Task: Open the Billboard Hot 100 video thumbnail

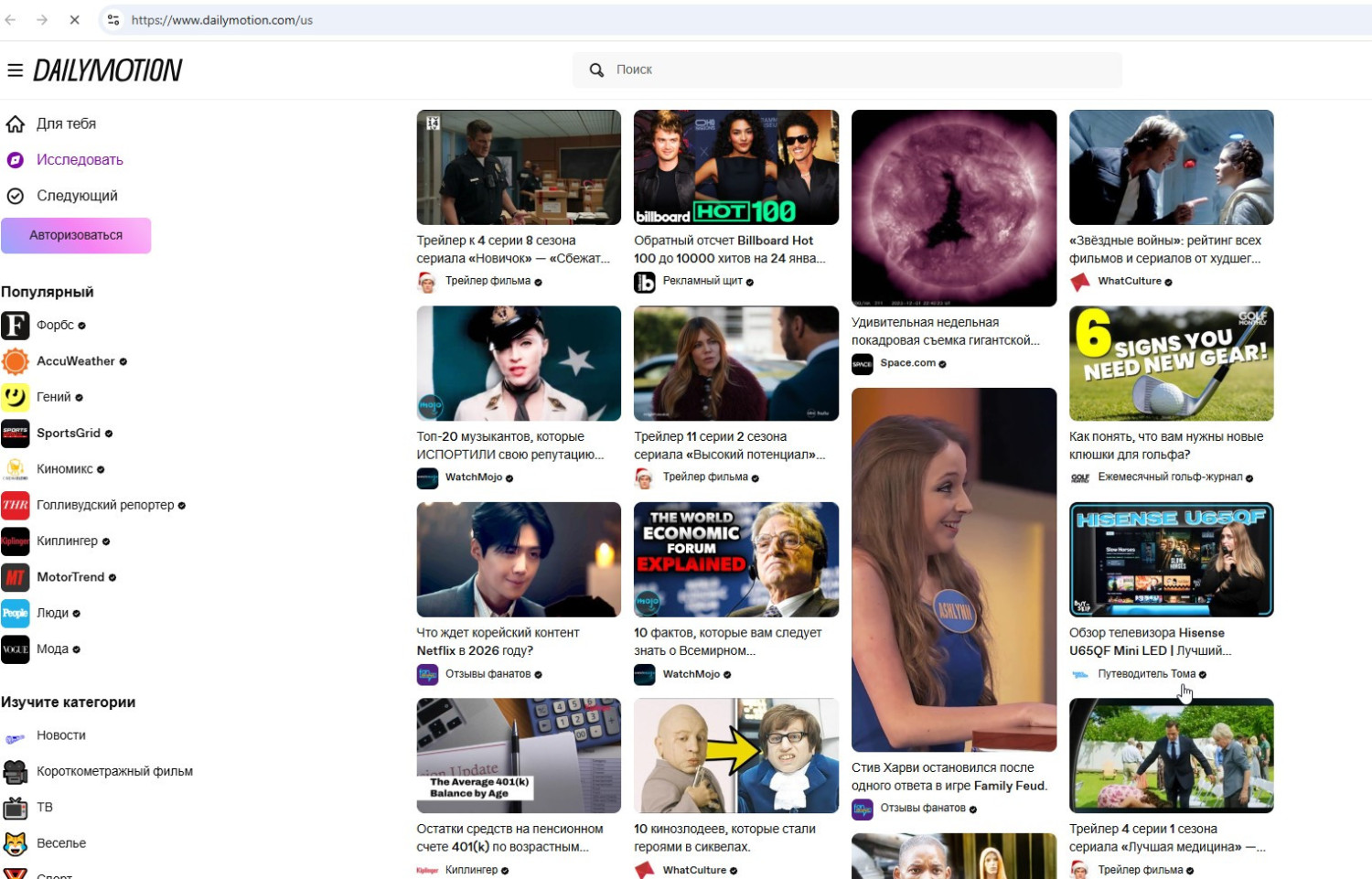Action: 735,167
